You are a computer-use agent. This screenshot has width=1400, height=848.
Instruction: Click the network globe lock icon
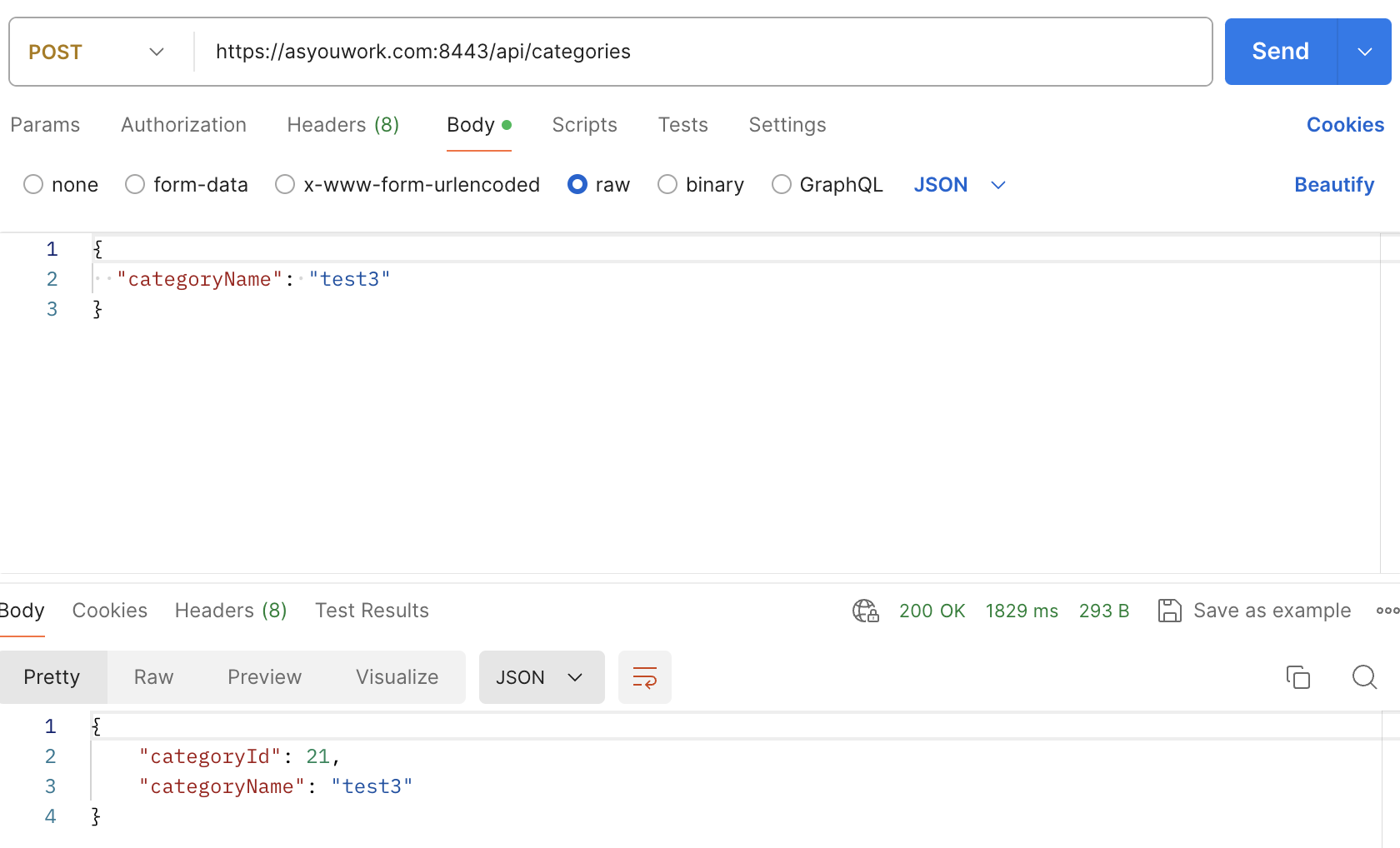coord(866,611)
